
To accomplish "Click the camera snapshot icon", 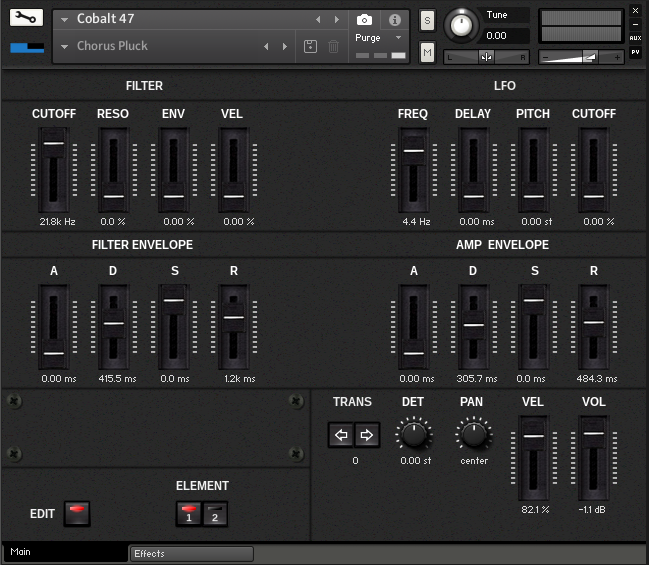I will coord(364,19).
